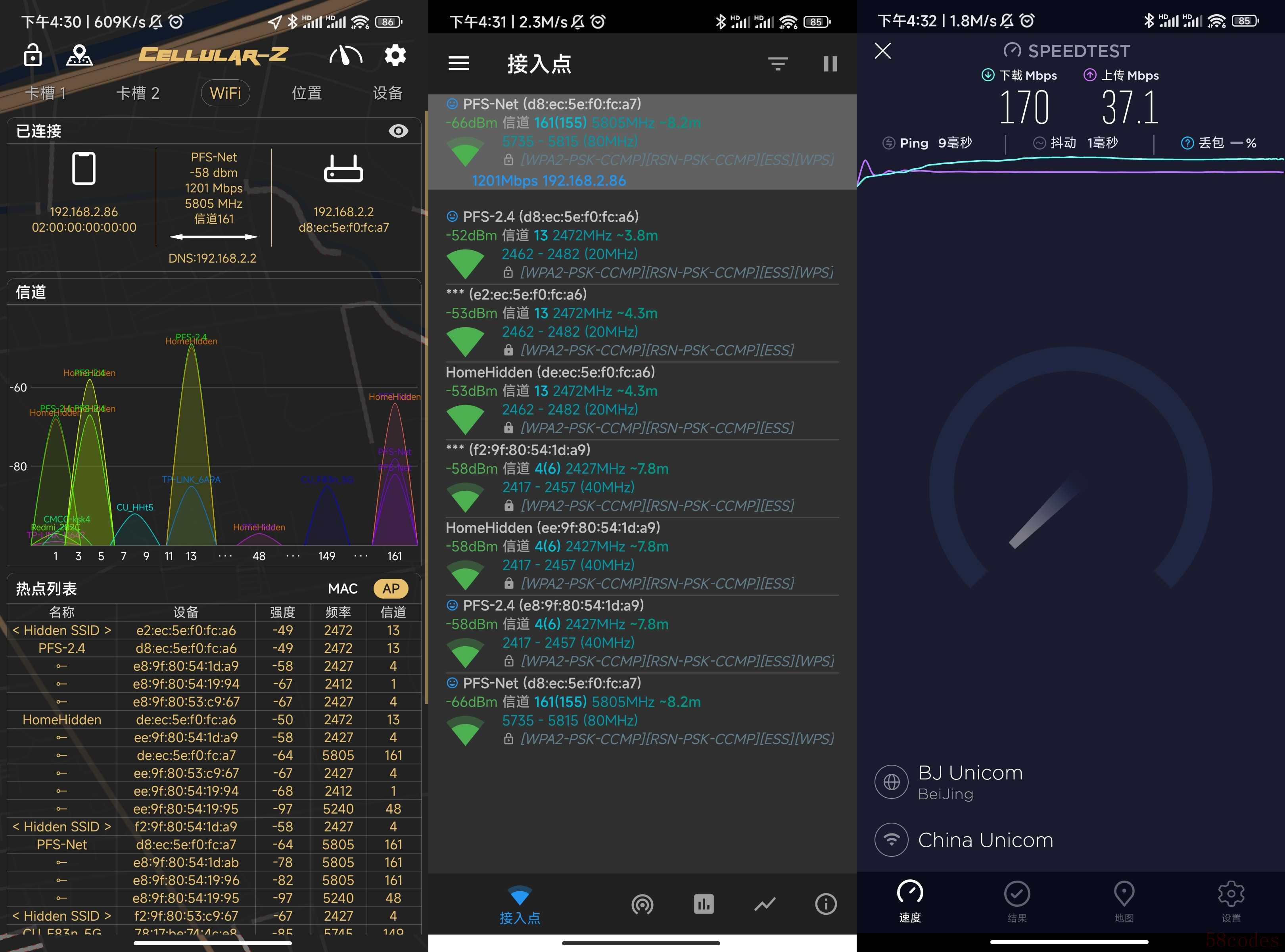Open the speedometer gauge icon
This screenshot has width=1285, height=952.
(x=345, y=55)
